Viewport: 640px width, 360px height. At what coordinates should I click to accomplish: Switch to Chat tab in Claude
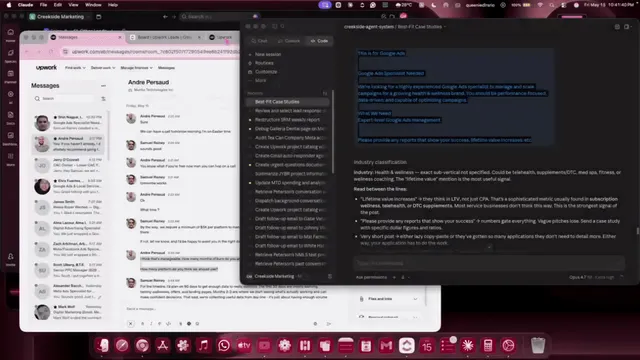[x=259, y=41]
